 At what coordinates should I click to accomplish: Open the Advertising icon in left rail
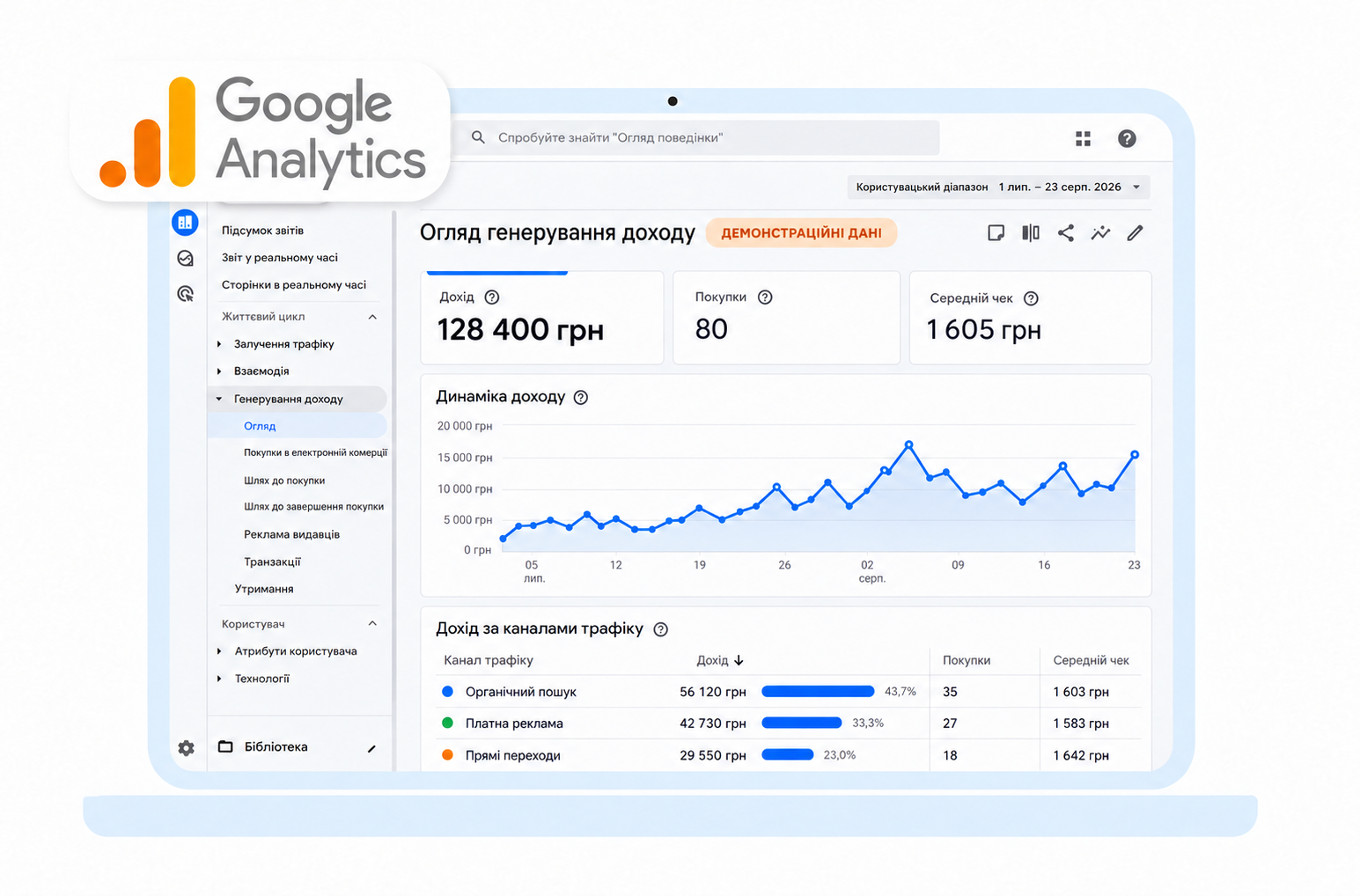[185, 293]
